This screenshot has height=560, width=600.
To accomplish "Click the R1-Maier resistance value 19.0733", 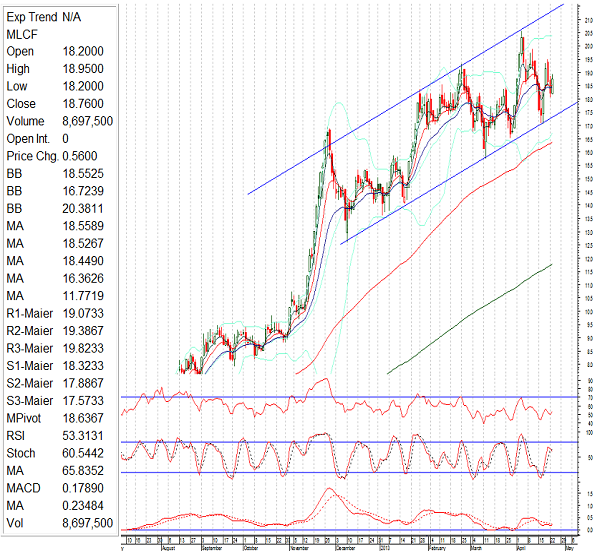I will 84,313.
